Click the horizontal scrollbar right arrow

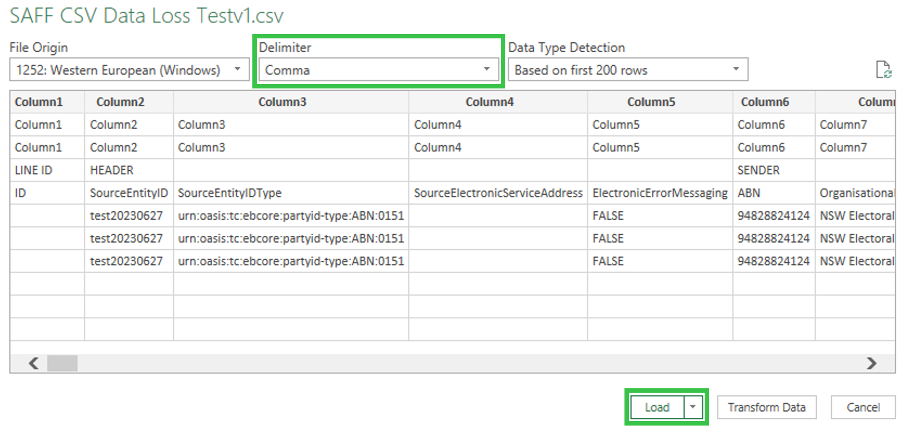871,363
